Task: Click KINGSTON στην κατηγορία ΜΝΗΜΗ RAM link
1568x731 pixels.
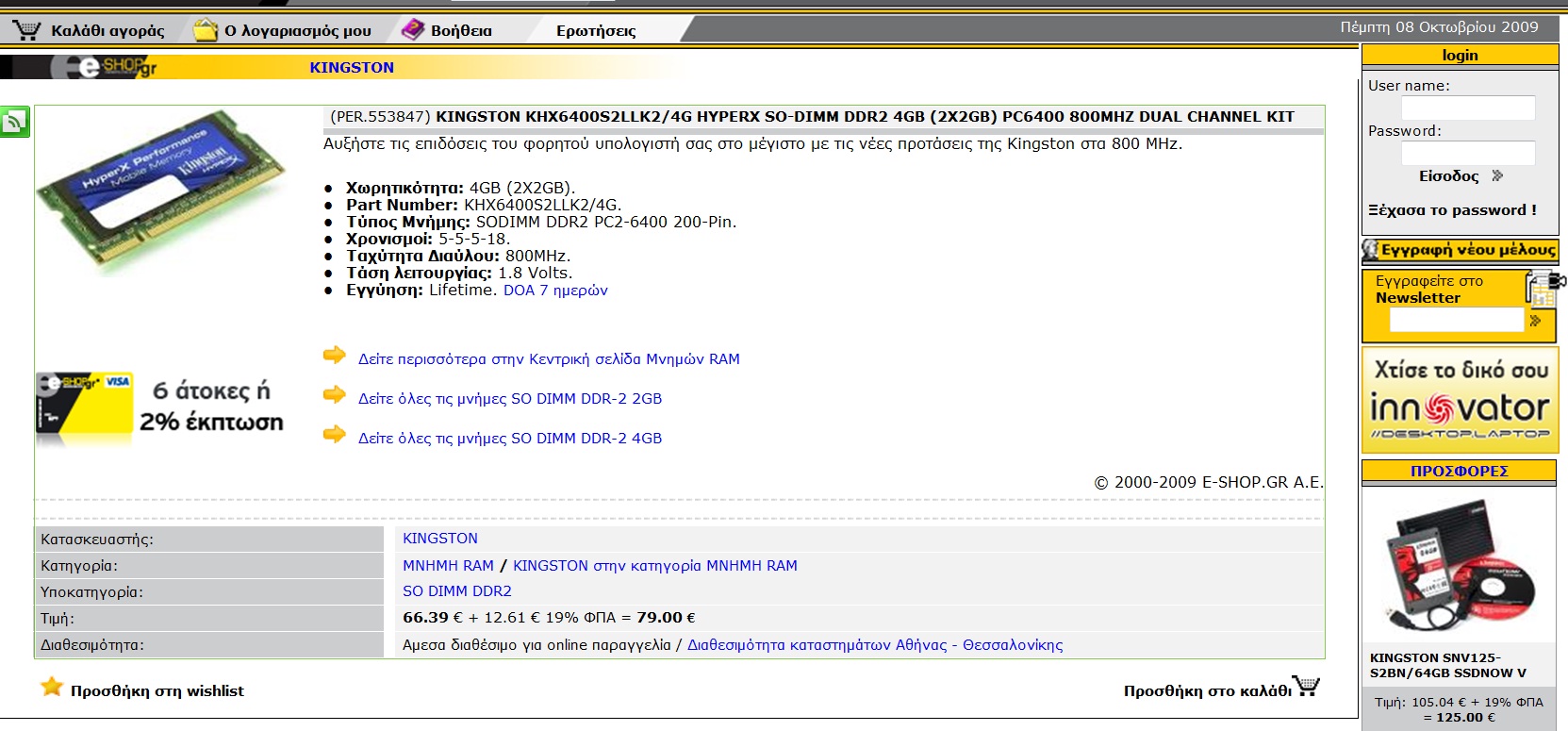Action: (x=655, y=566)
